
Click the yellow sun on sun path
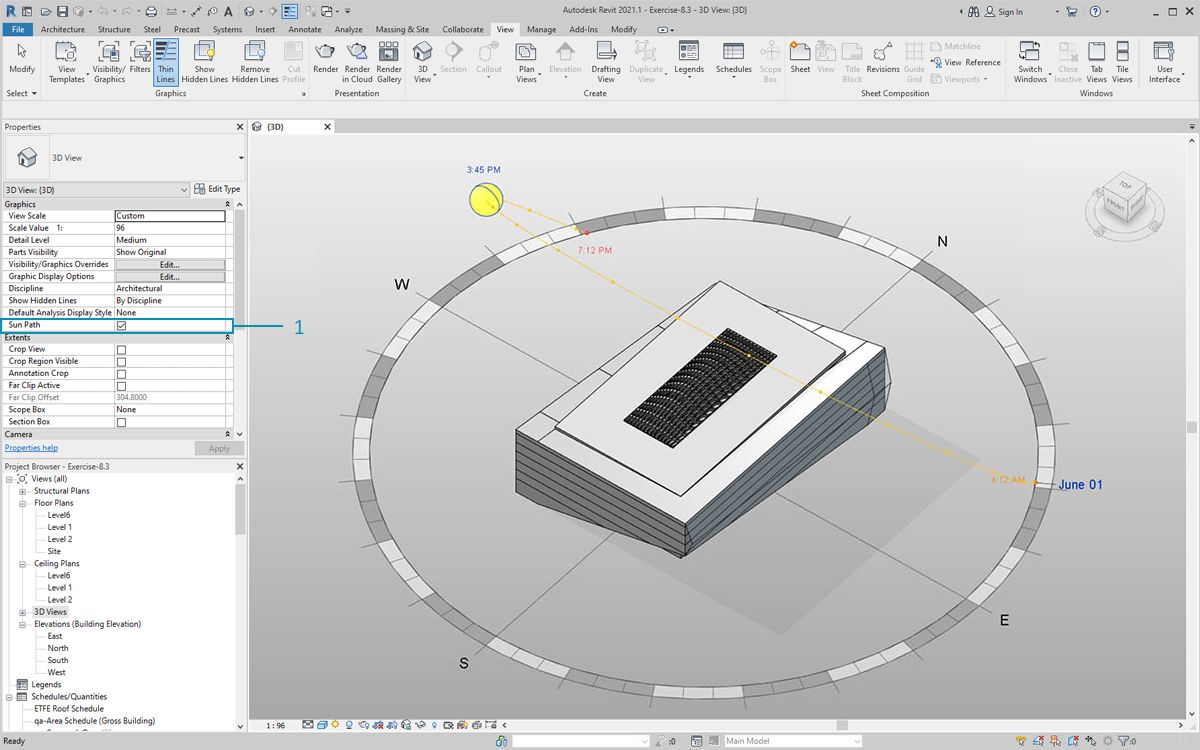click(485, 199)
